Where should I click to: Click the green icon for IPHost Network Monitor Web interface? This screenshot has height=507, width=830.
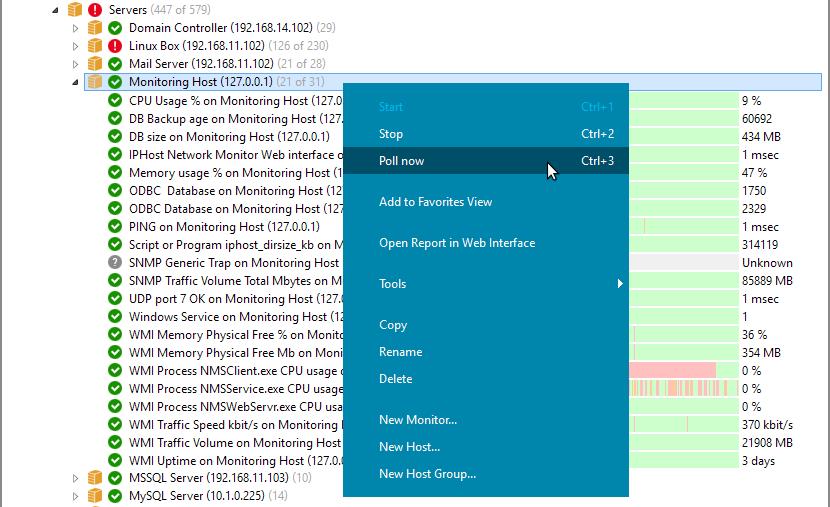point(115,155)
